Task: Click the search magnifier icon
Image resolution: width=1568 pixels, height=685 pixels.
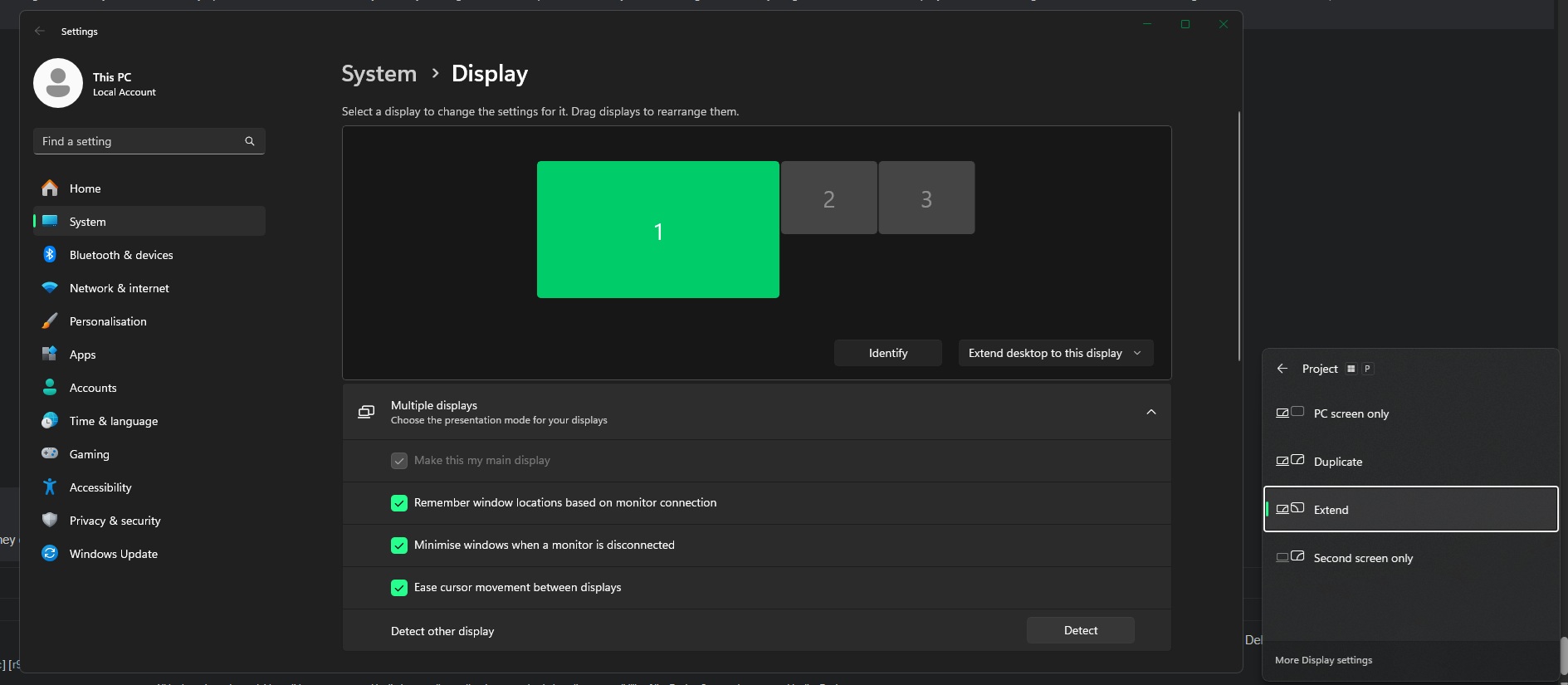Action: (249, 141)
